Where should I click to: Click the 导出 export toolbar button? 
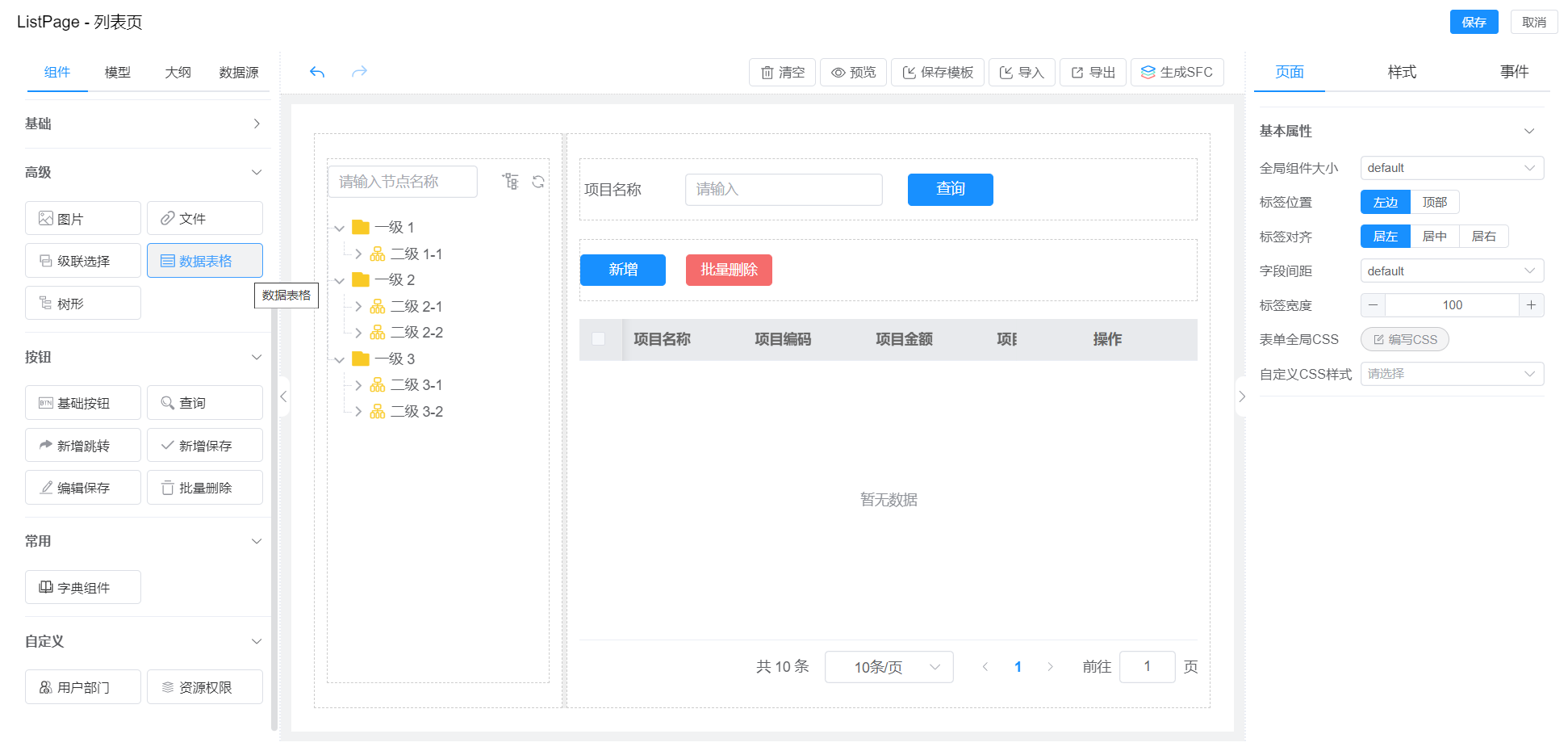(x=1093, y=72)
